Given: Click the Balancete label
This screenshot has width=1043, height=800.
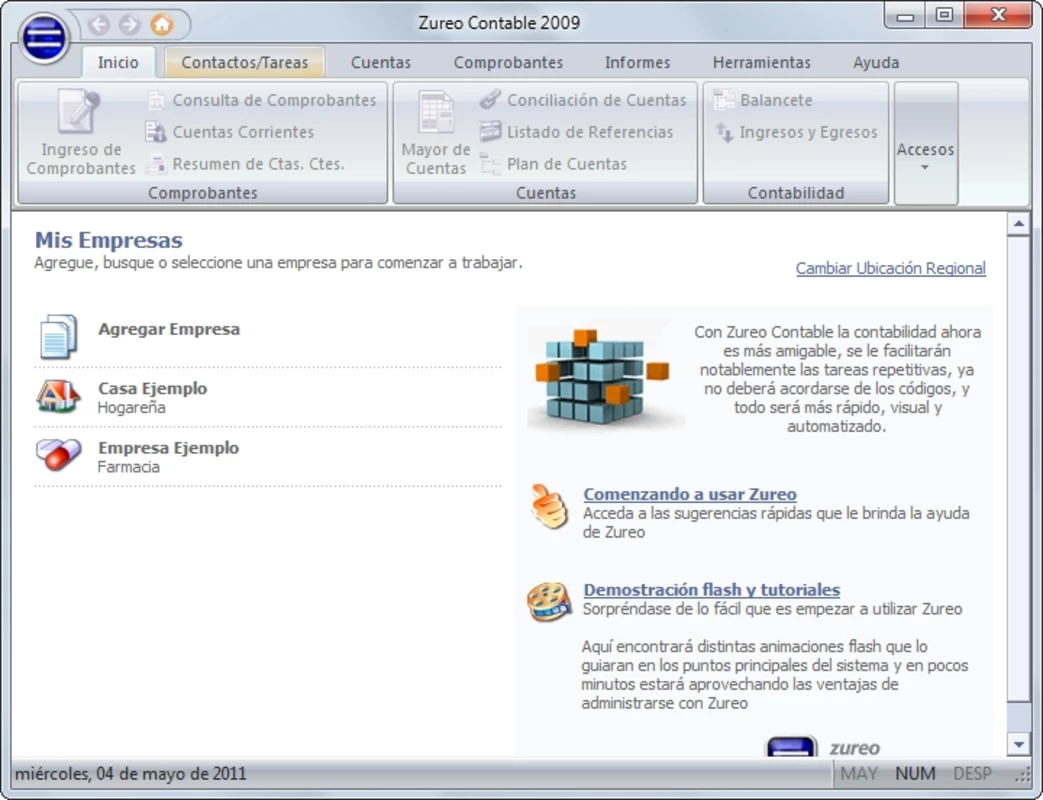Looking at the screenshot, I should [x=776, y=100].
